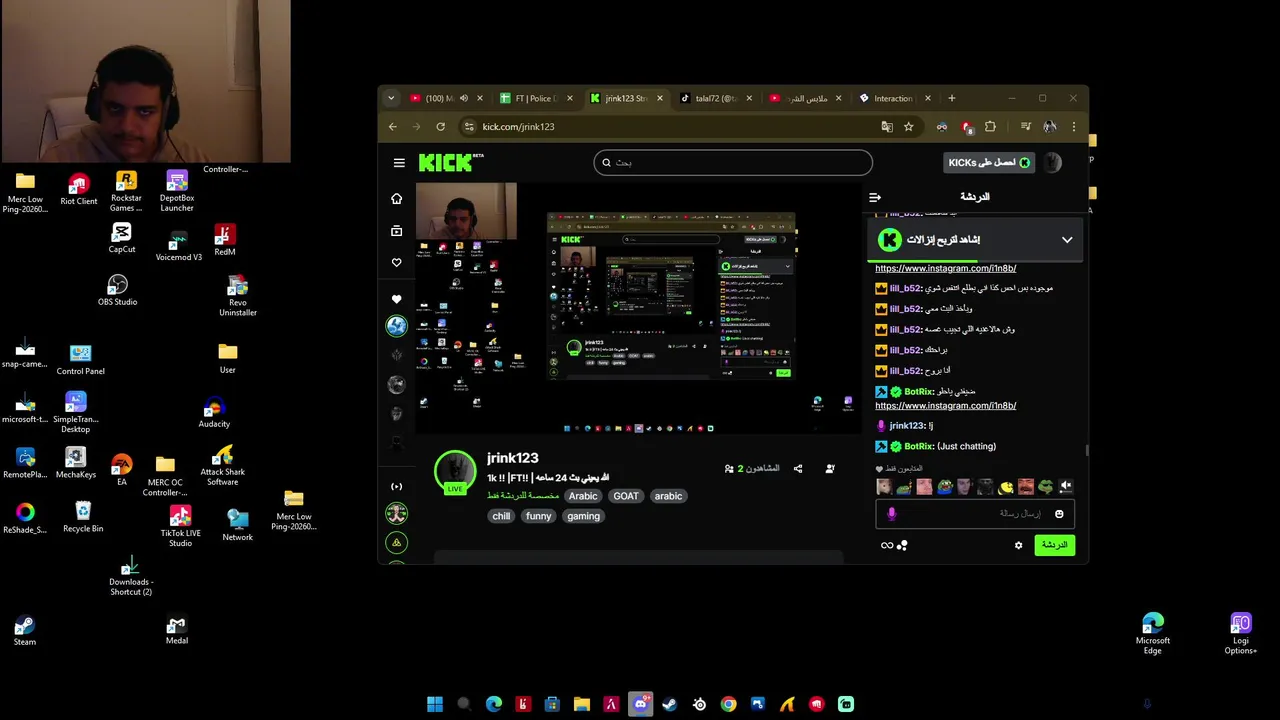Screen dimensions: 1280x720
Task: Open Chrome three-dot menu
Action: click(1074, 127)
